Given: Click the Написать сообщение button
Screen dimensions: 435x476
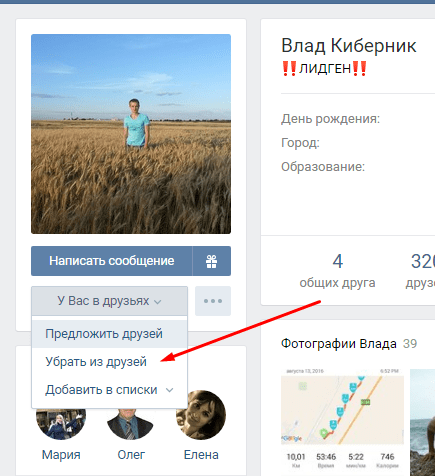Looking at the screenshot, I should pos(112,261).
